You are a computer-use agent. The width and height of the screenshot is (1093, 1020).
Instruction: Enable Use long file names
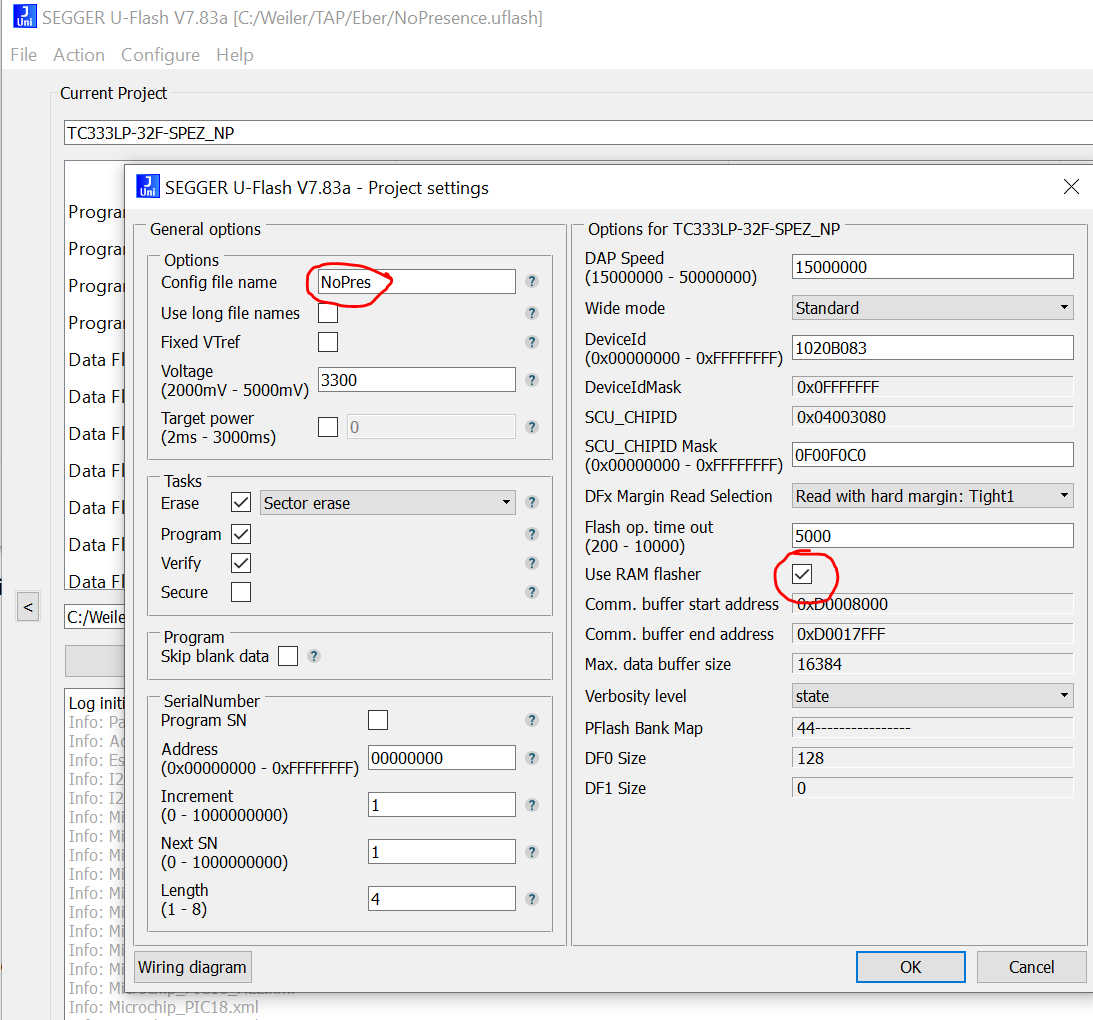(328, 313)
